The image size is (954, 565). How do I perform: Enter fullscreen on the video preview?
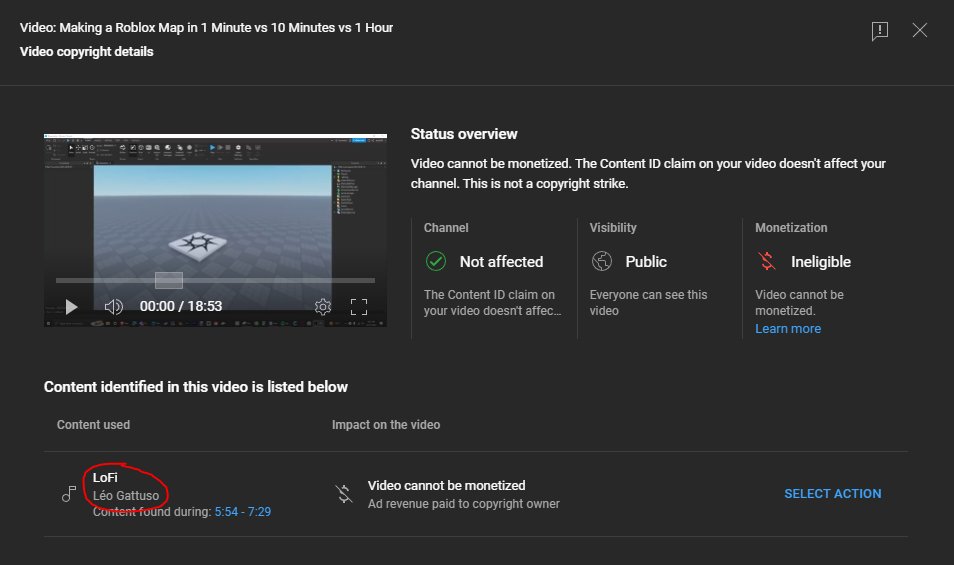pyautogui.click(x=359, y=307)
